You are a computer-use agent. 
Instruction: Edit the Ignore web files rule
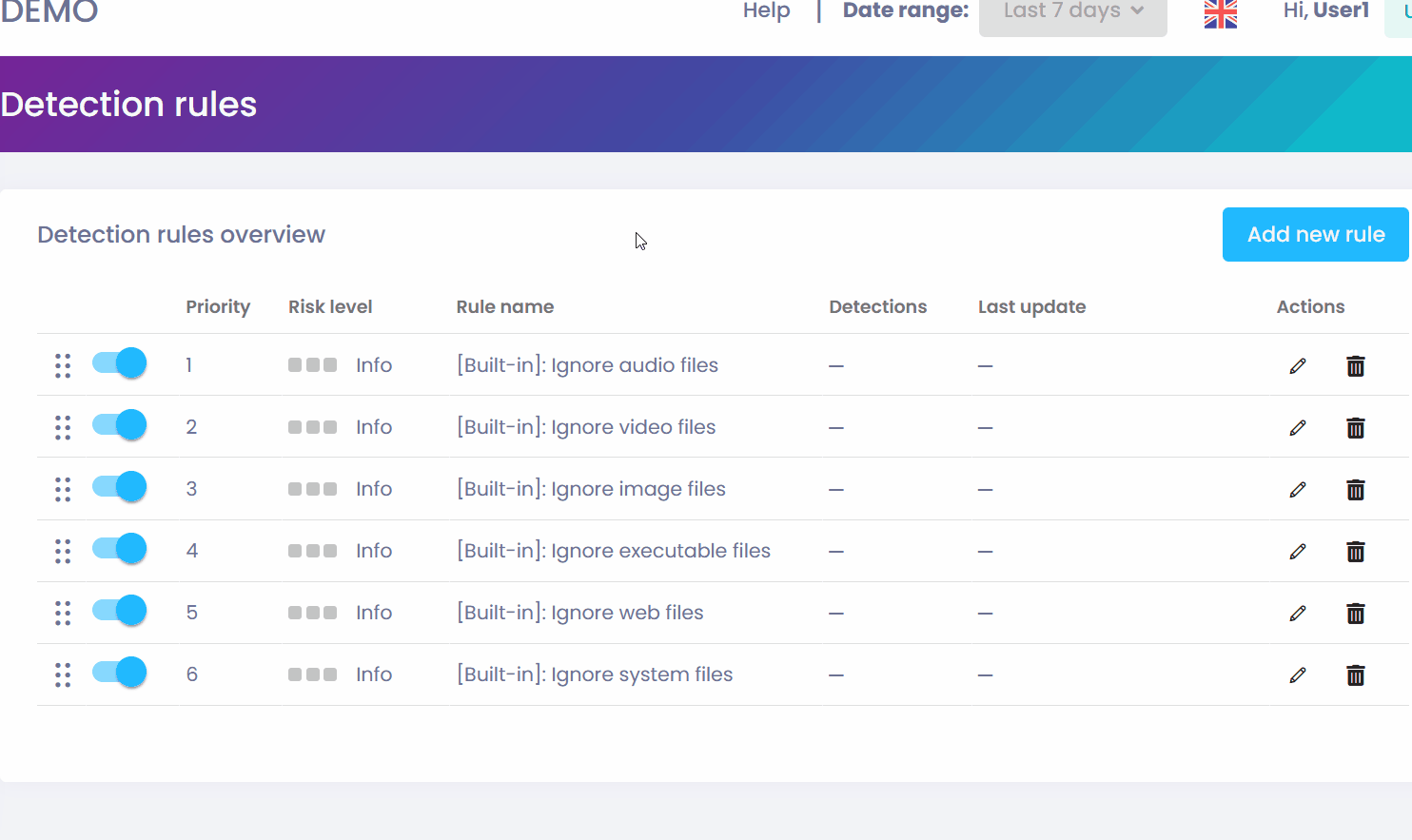click(1298, 613)
